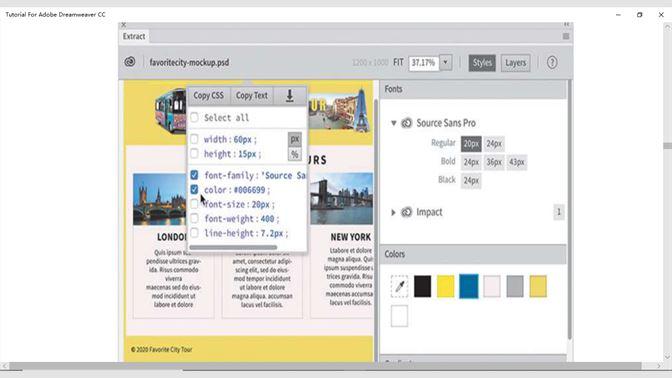Screen dimensions: 672x378
Task: Click Creative Cloud icon next to Impact
Action: pos(406,212)
